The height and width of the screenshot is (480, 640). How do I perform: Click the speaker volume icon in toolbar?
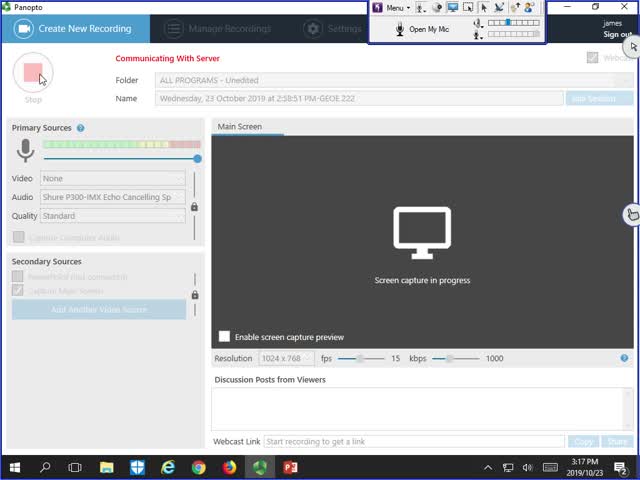click(478, 23)
